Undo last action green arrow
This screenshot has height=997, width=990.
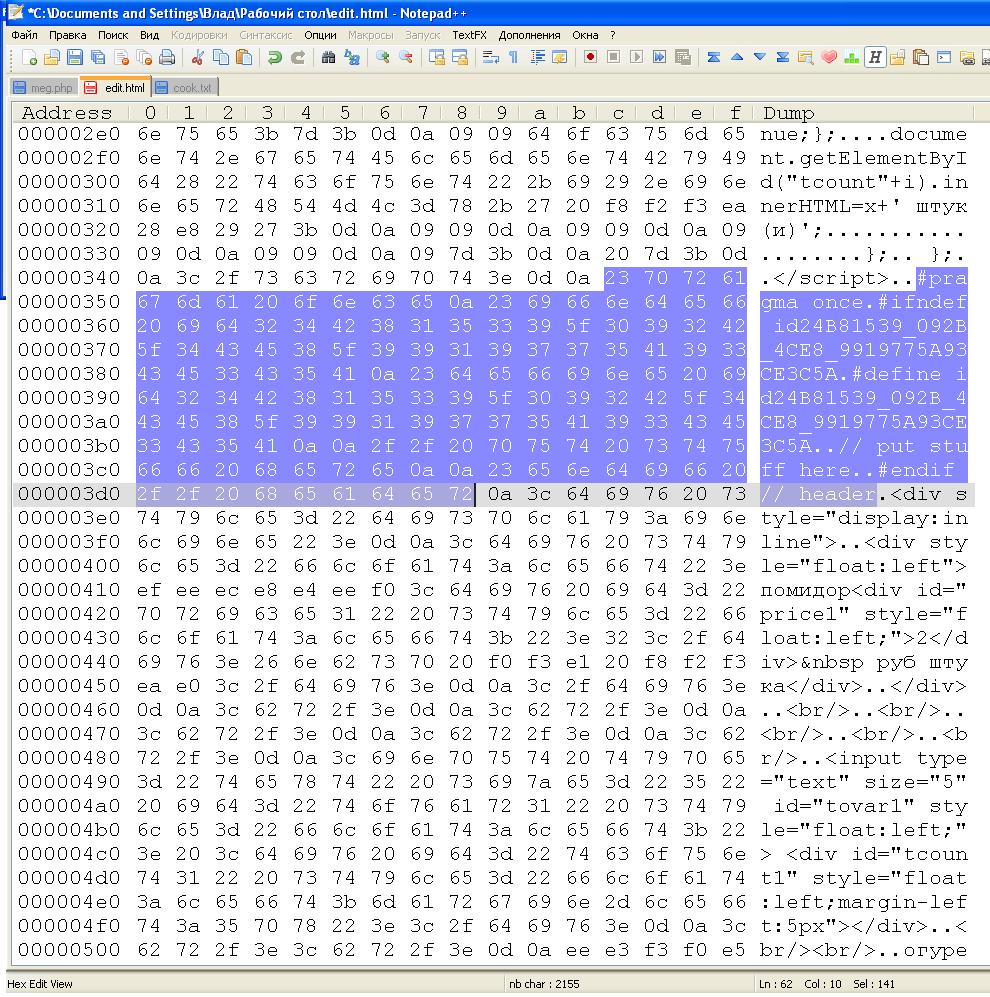click(275, 58)
